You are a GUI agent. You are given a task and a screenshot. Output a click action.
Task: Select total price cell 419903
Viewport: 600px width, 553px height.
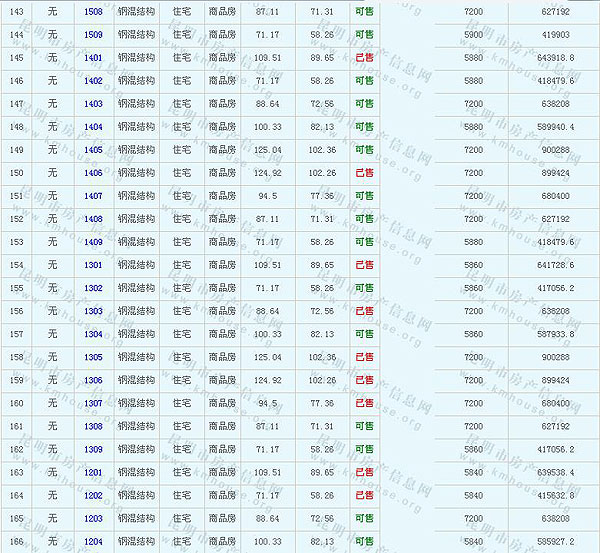point(554,34)
